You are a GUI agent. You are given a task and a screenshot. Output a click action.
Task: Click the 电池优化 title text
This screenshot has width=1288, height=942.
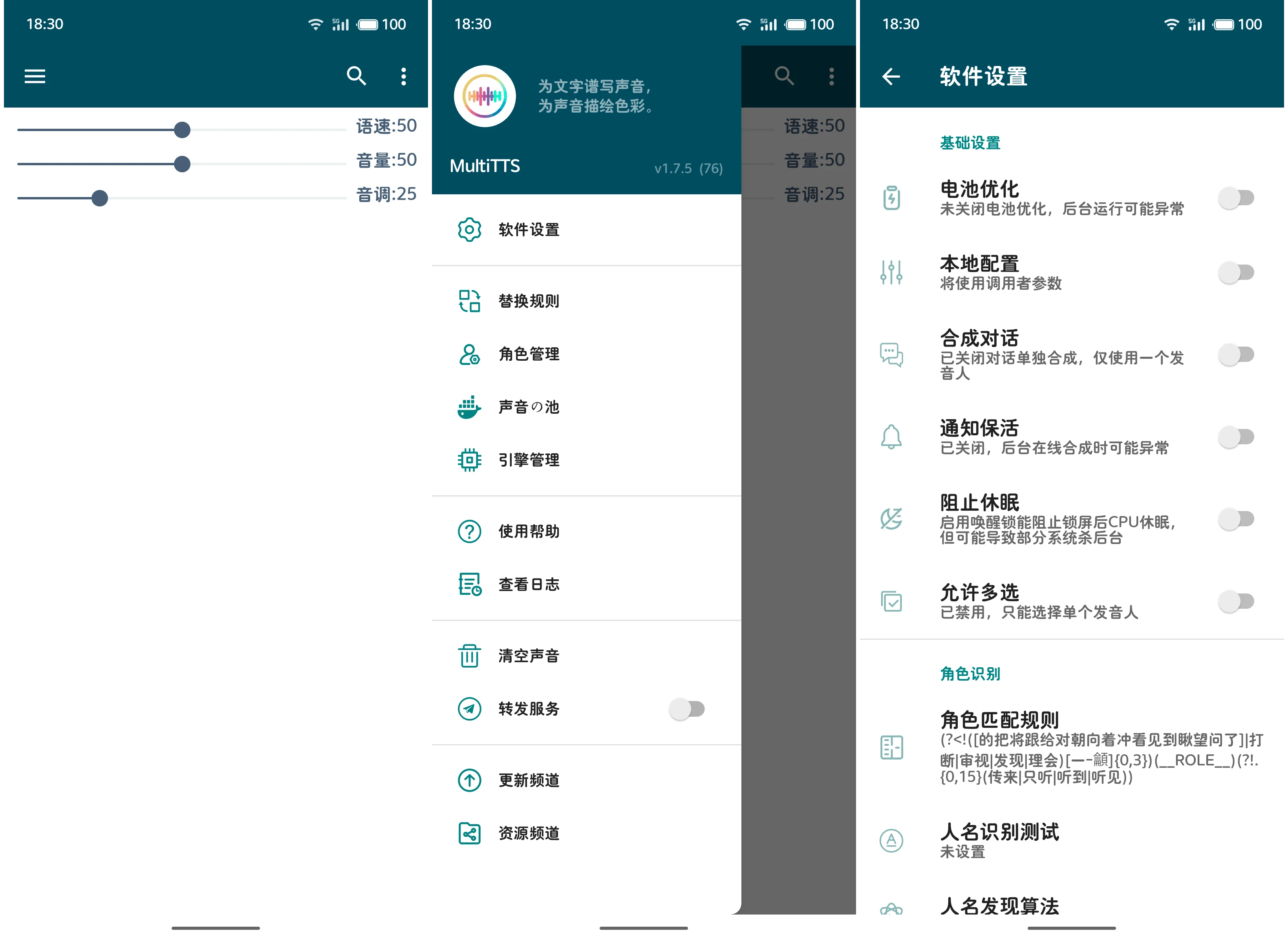click(x=979, y=189)
